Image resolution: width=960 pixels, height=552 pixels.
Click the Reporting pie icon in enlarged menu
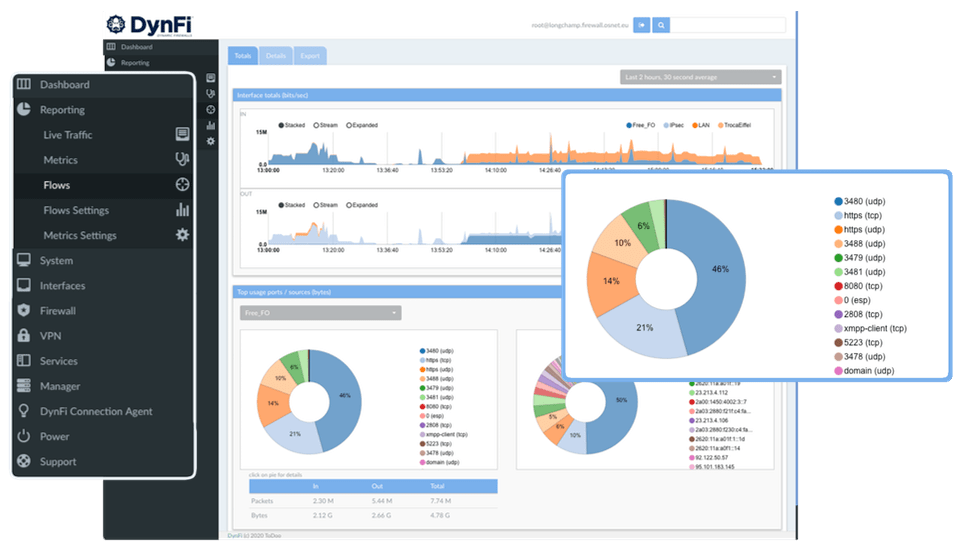pos(24,110)
